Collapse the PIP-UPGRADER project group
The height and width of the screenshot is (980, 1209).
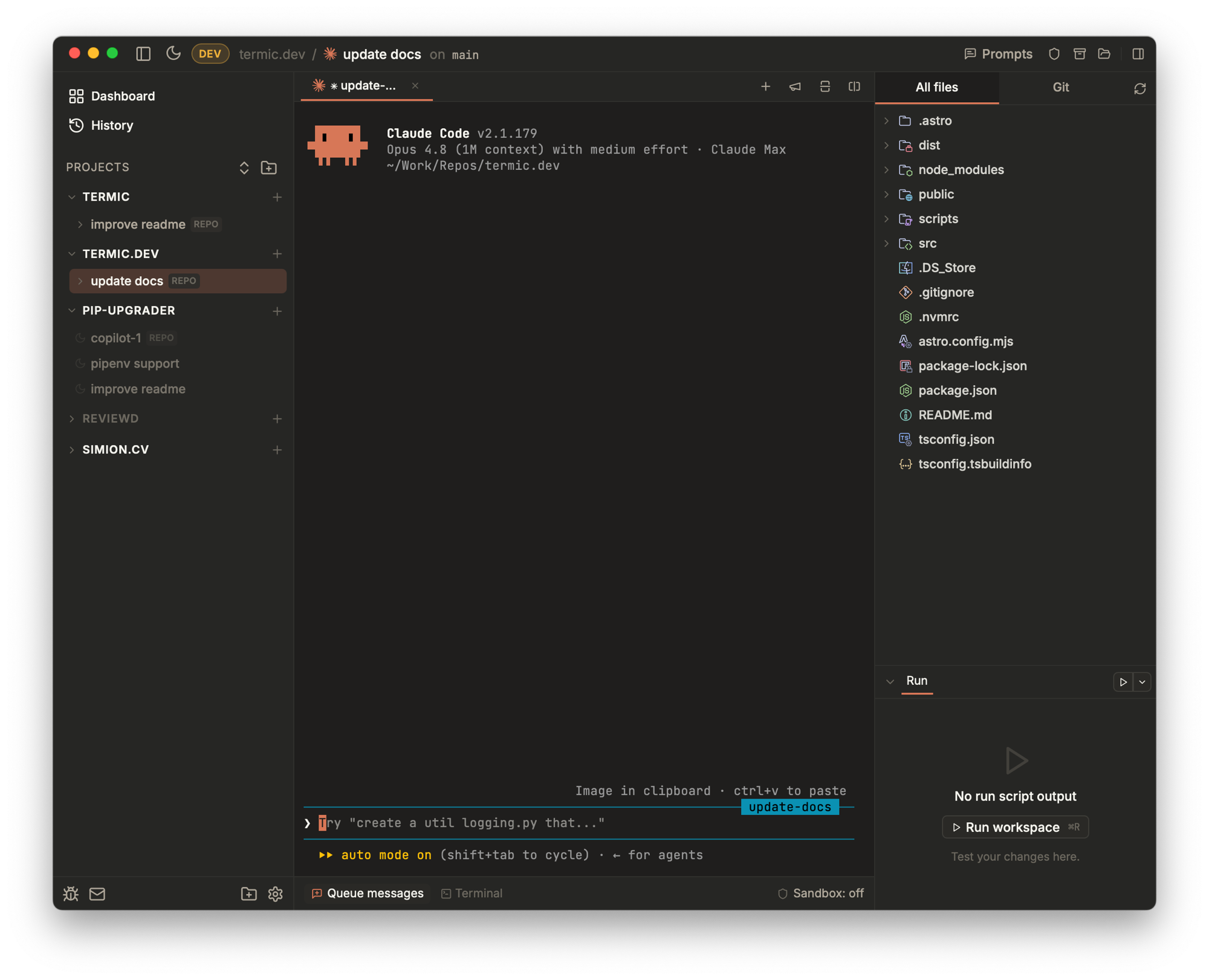tap(72, 311)
